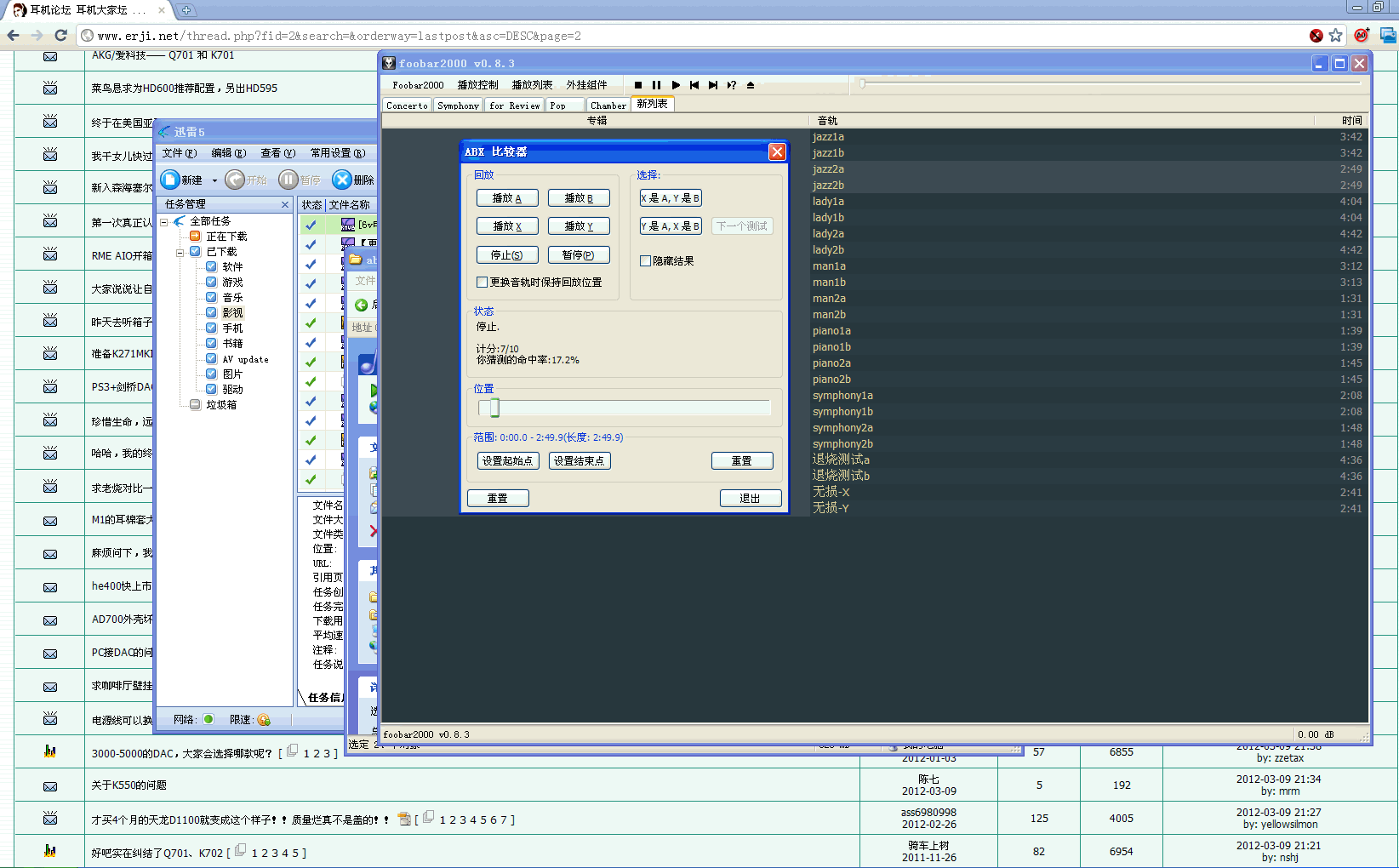This screenshot has height=868, width=1399.
Task: Click the Xunlei bird logo in title bar
Action: pos(164,132)
